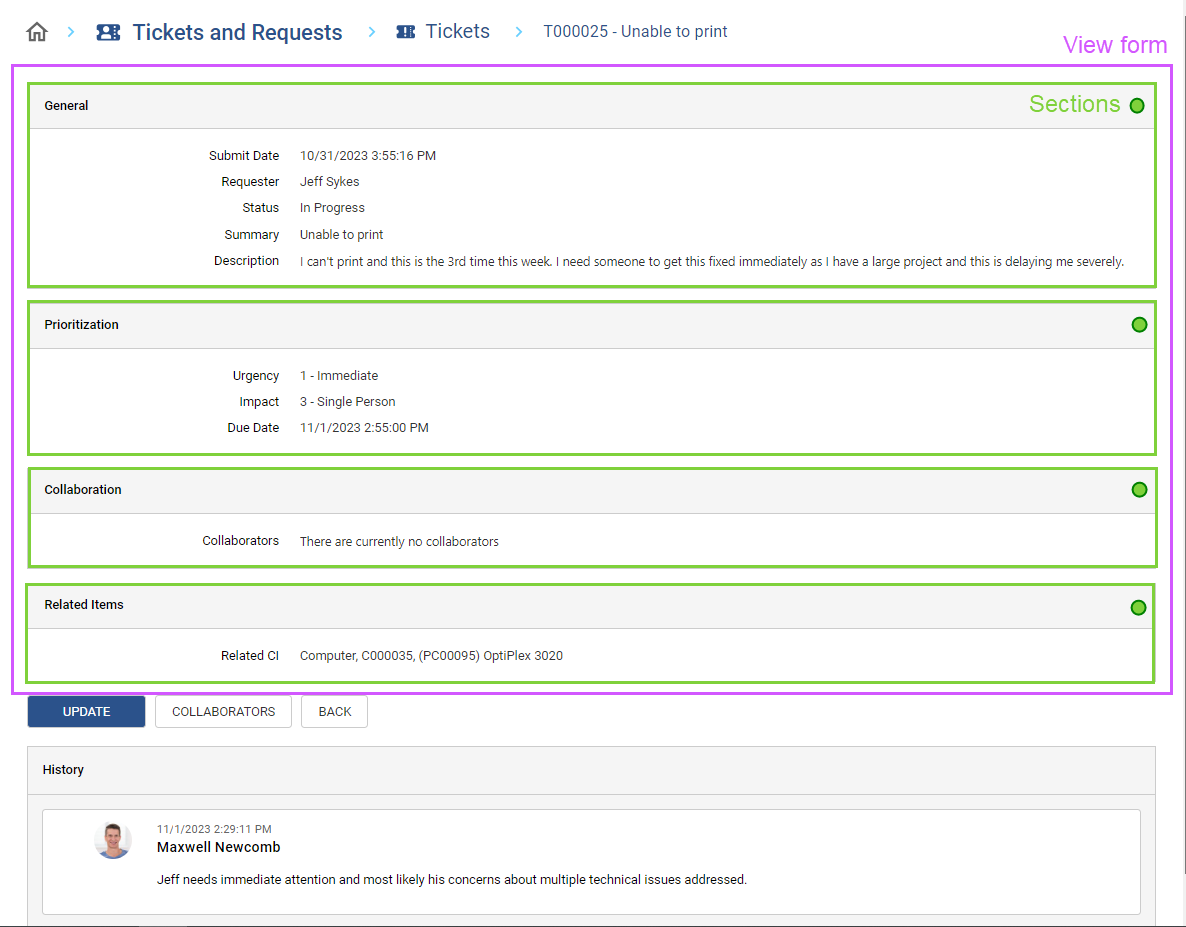
Task: Open the T000025 - Unable to print breadcrumb
Action: [x=635, y=31]
